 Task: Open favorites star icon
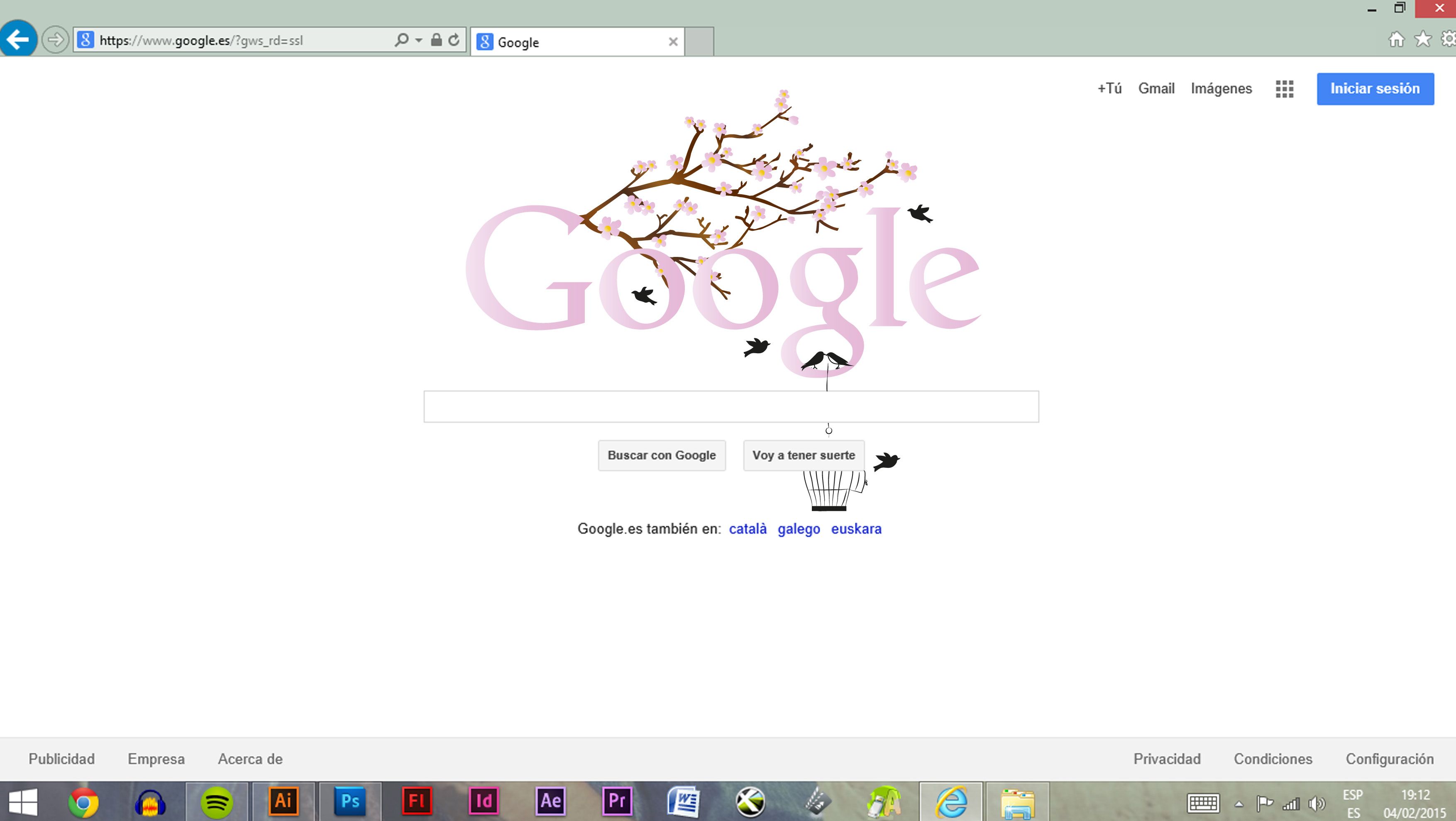pos(1423,39)
